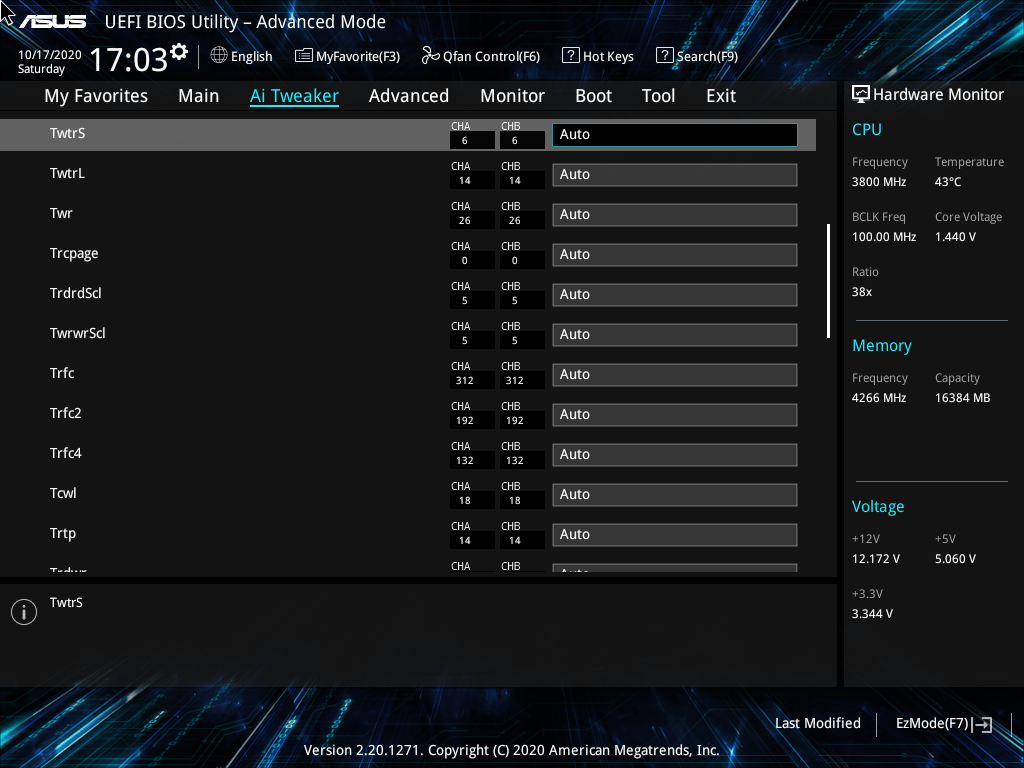Click the Trfc2 row label
The height and width of the screenshot is (768, 1024).
[x=65, y=413]
